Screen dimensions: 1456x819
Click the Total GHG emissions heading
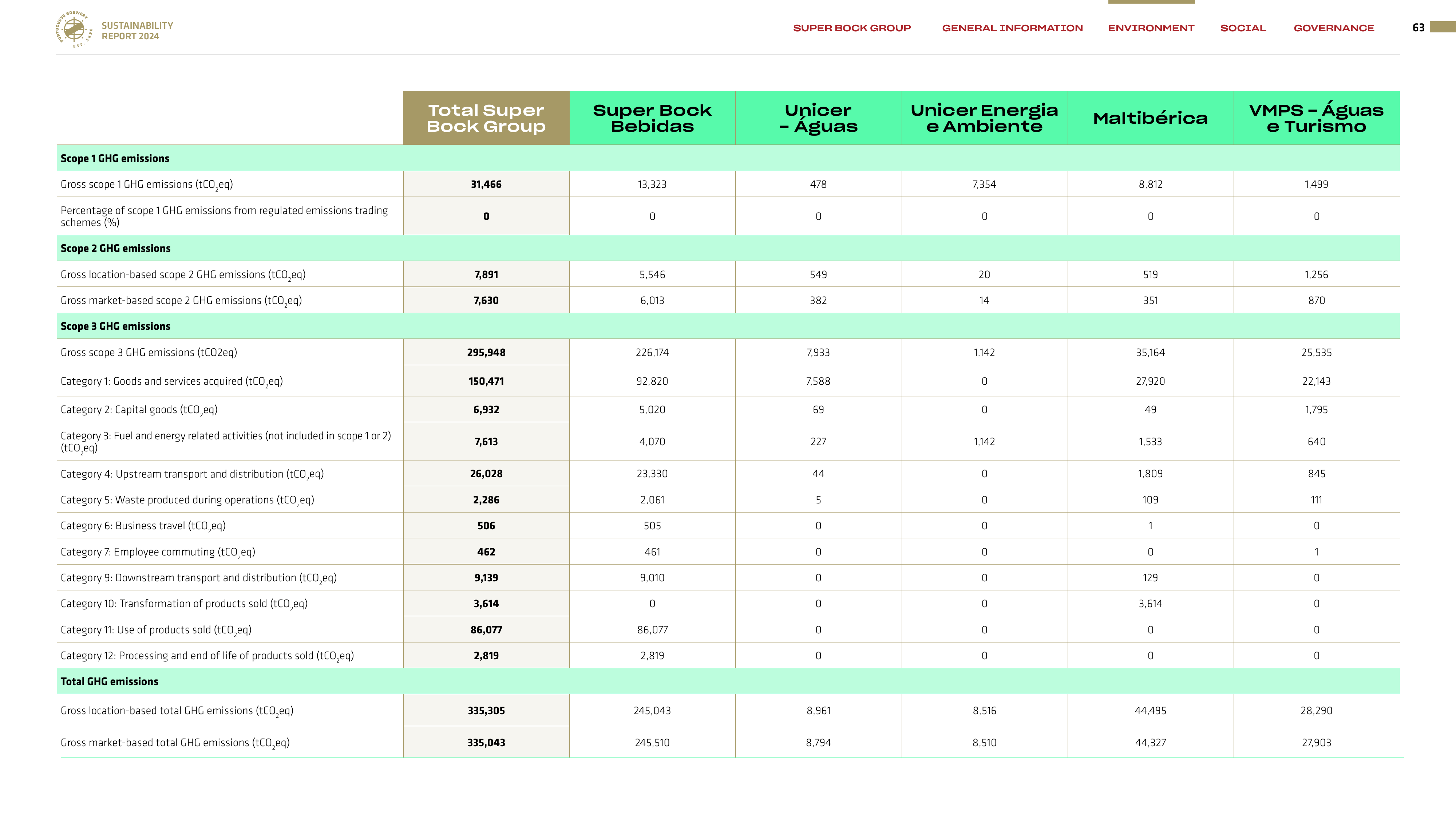click(x=109, y=682)
